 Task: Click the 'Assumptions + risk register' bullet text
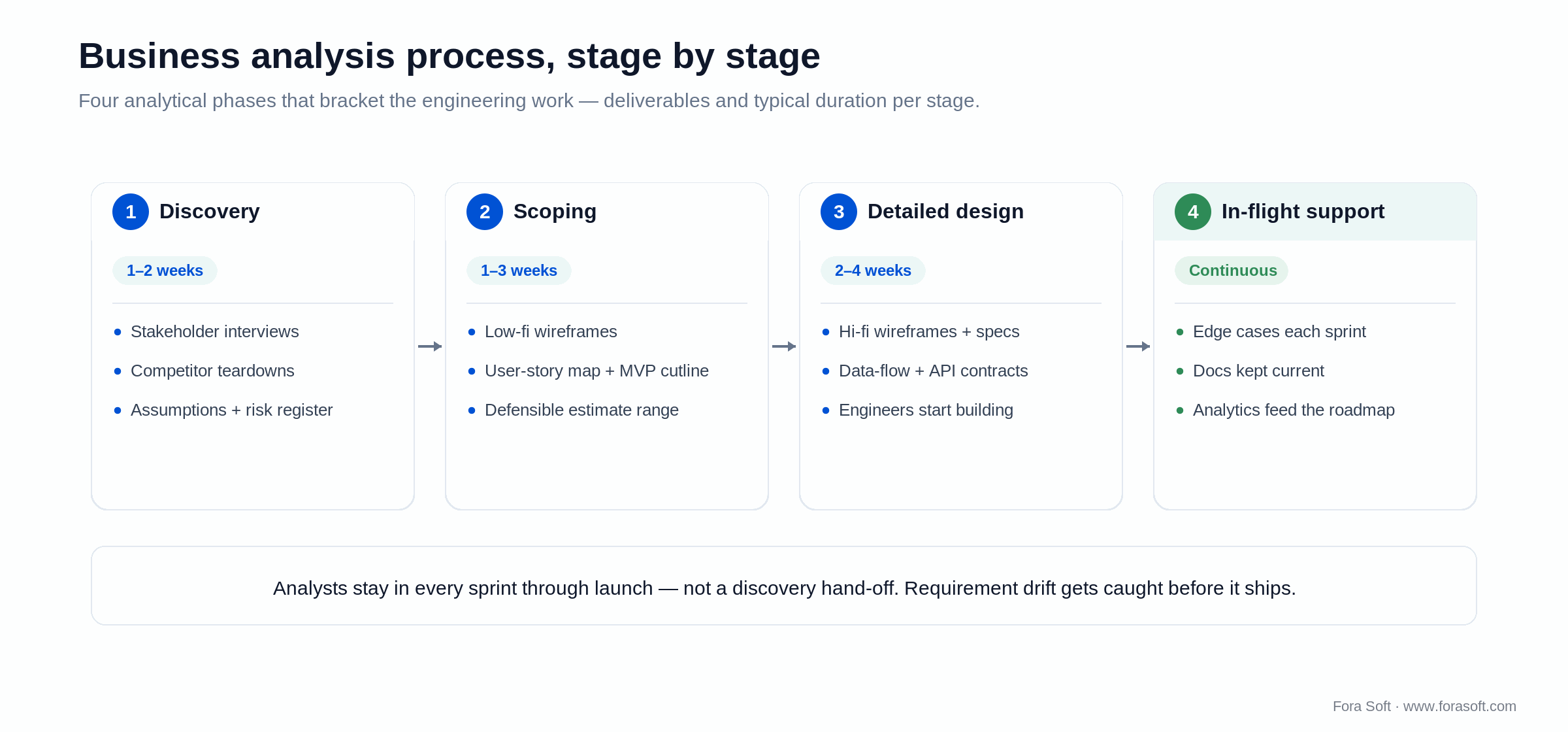tap(232, 410)
